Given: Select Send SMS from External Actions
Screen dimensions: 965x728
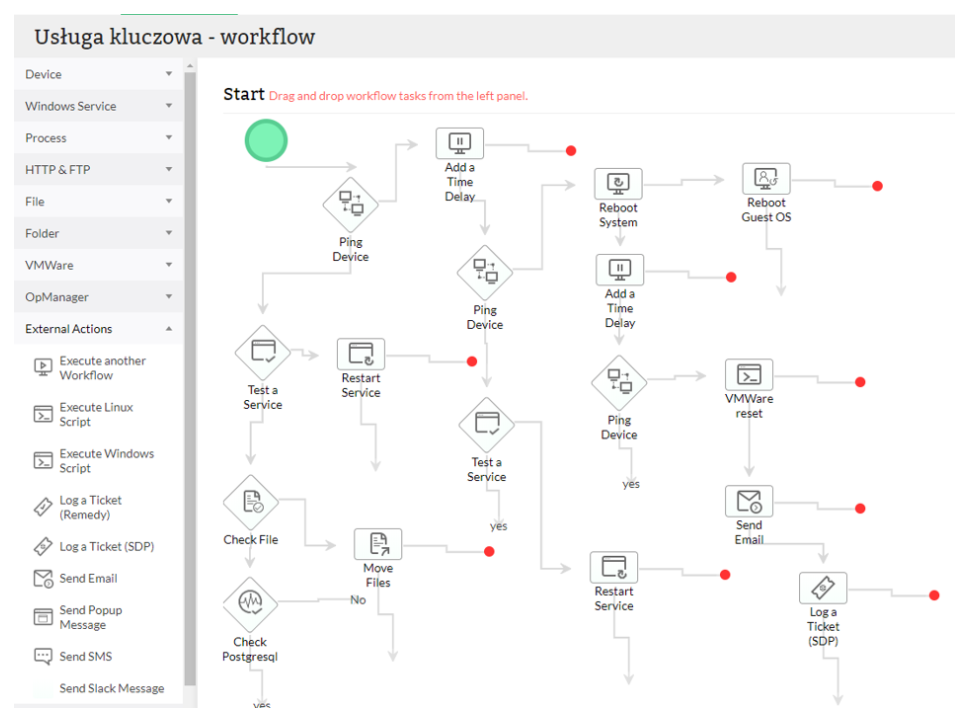Looking at the screenshot, I should (x=85, y=657).
